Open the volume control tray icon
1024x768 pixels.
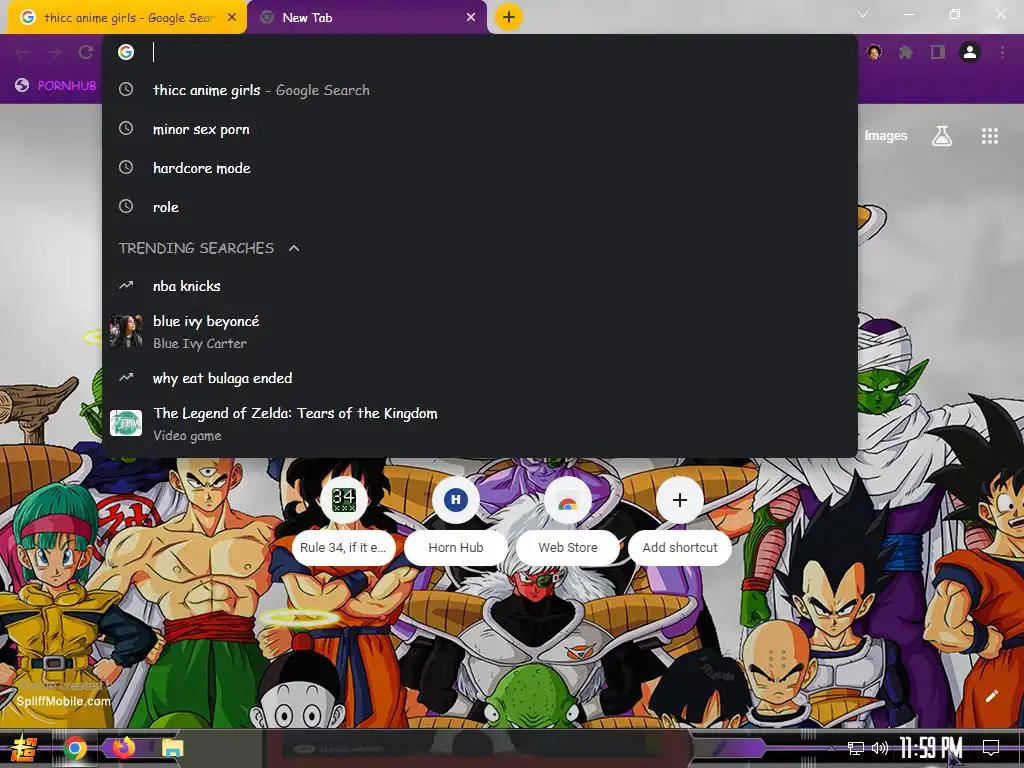880,748
